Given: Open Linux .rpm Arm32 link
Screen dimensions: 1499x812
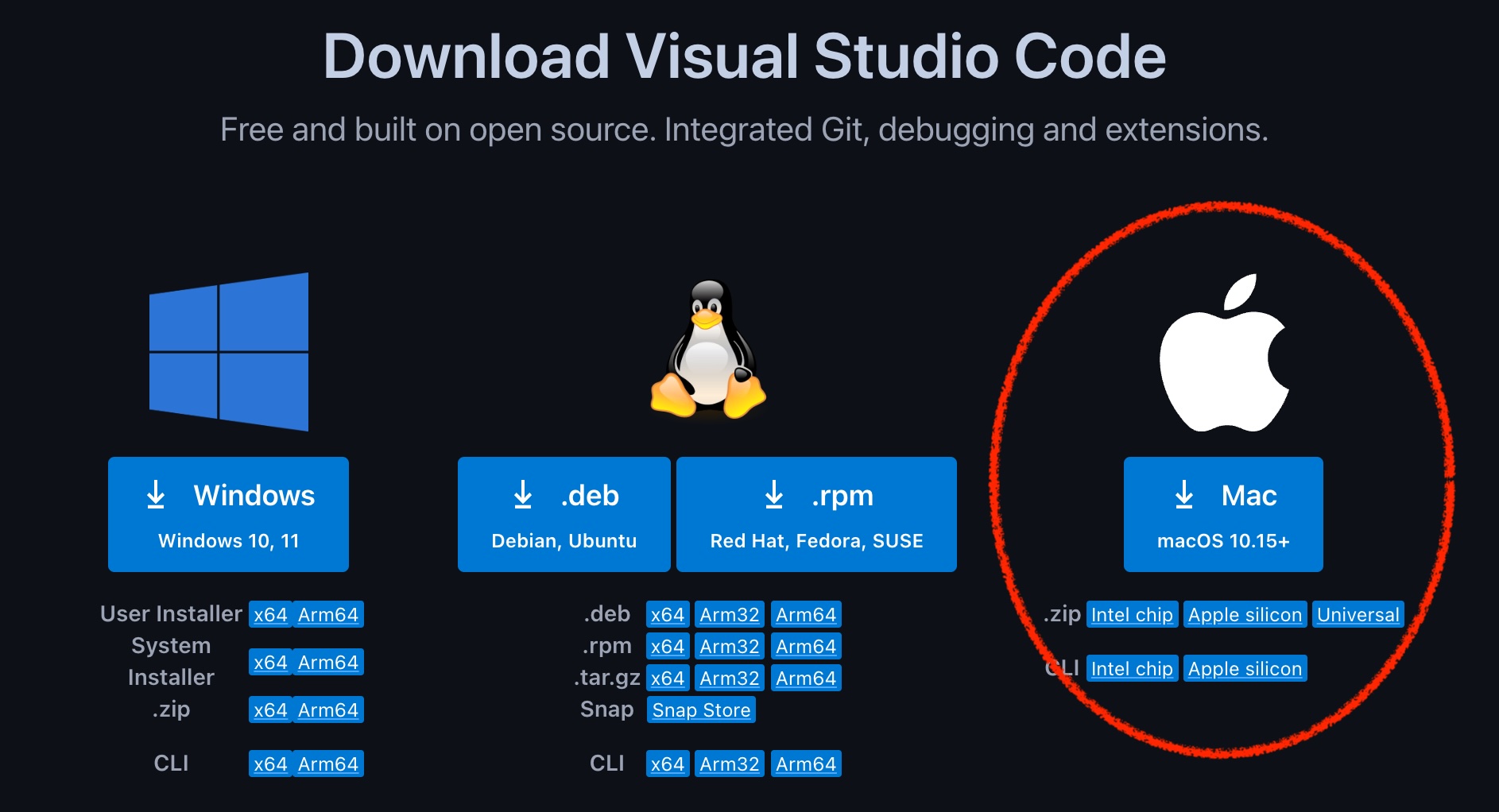Looking at the screenshot, I should (730, 646).
